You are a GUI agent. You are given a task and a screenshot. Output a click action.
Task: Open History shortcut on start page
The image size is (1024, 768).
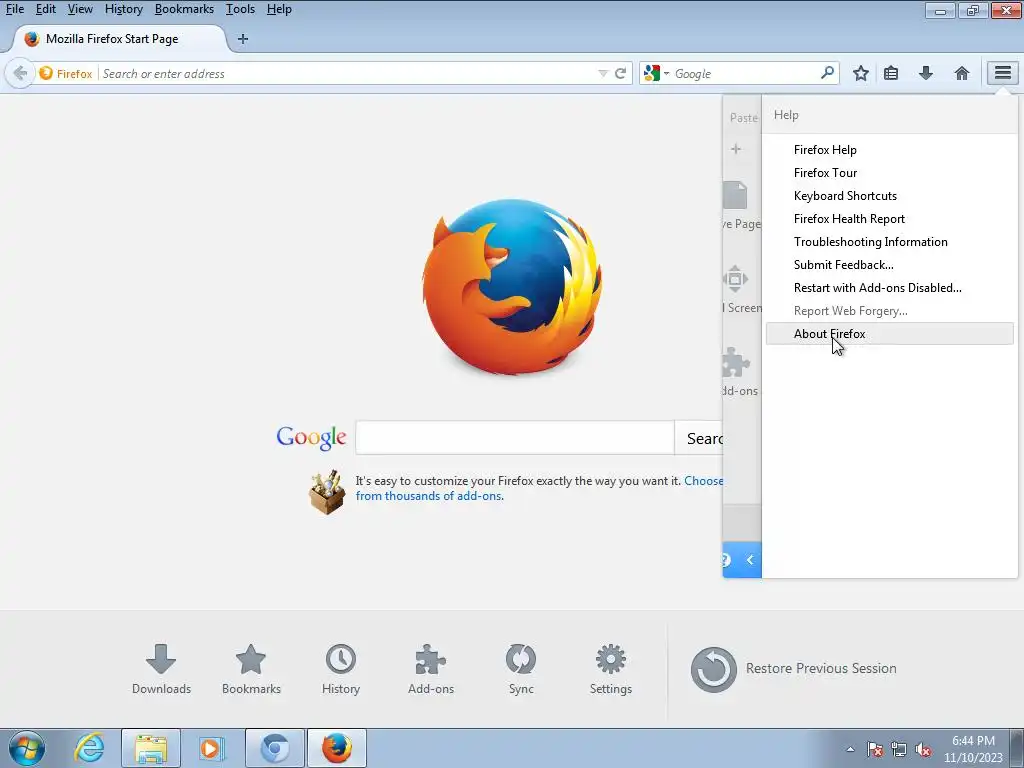[x=341, y=669]
